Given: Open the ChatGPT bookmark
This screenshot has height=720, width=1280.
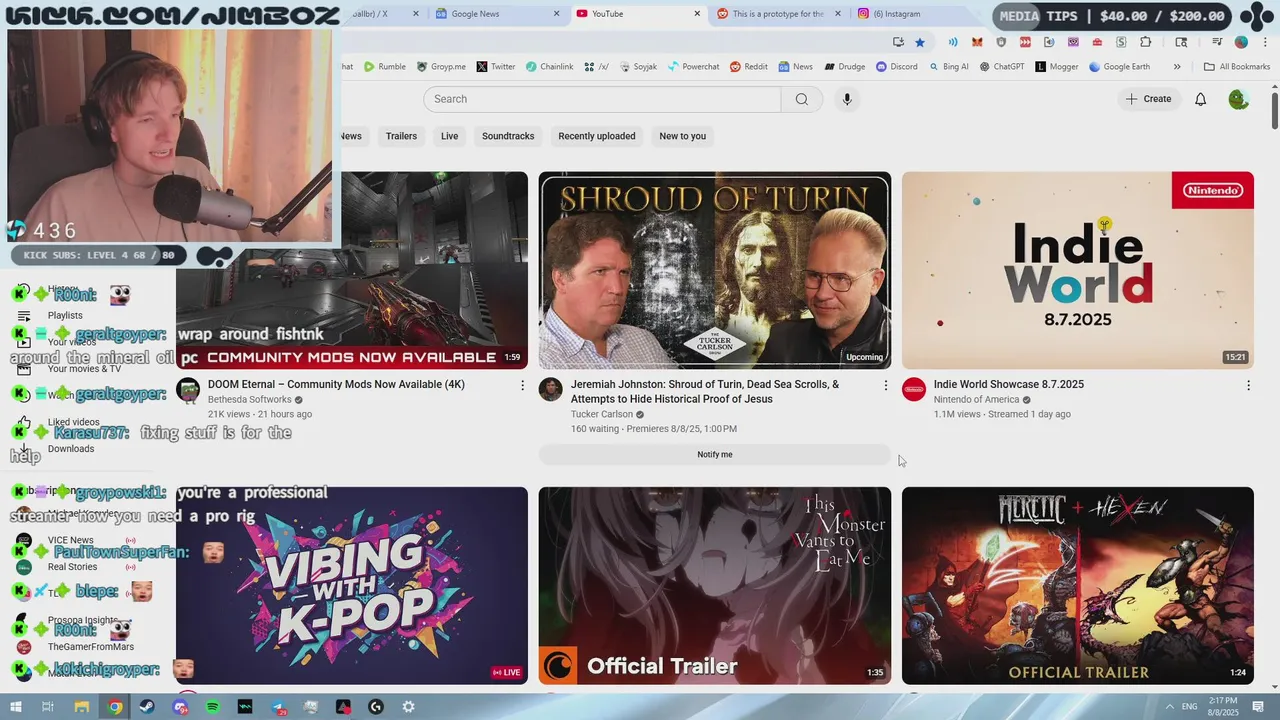Looking at the screenshot, I should click(1002, 67).
